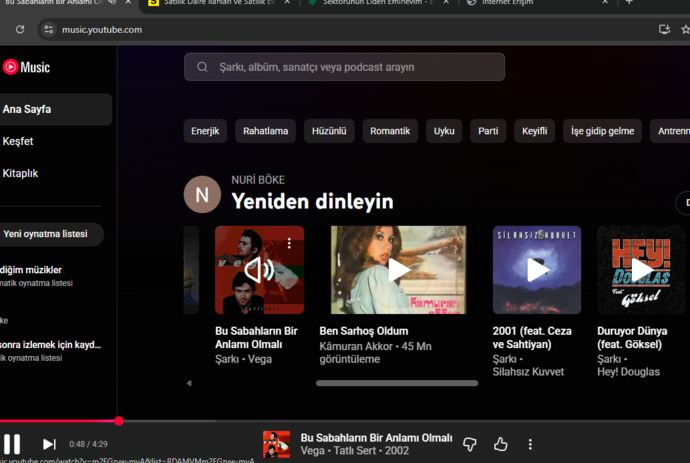
Task: Reload the page with refresh icon
Action: (20, 29)
